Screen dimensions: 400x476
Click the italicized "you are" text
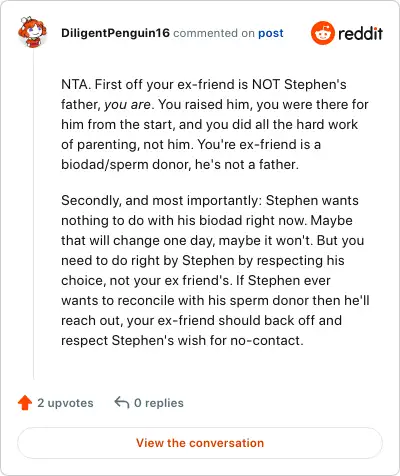click(x=127, y=105)
